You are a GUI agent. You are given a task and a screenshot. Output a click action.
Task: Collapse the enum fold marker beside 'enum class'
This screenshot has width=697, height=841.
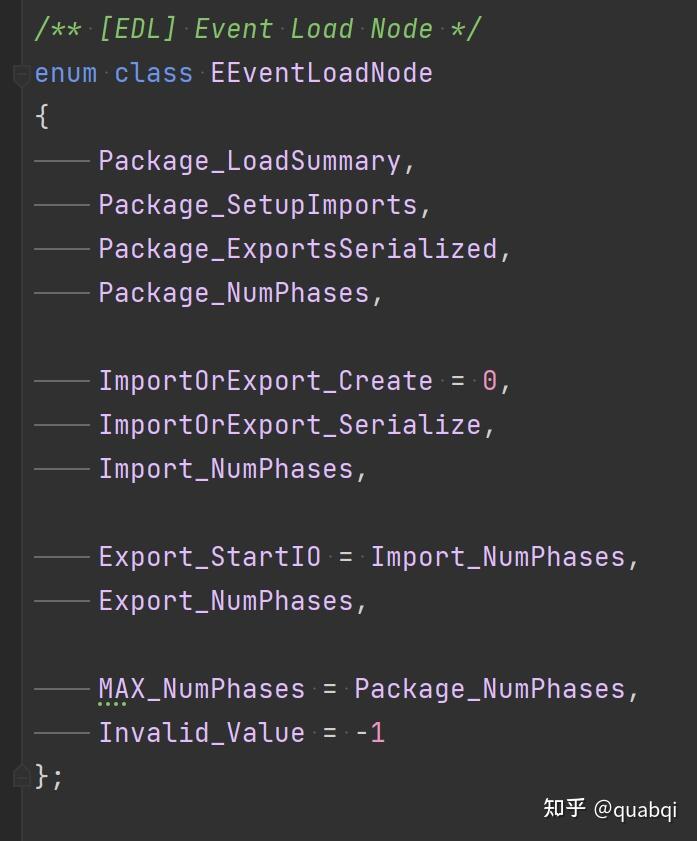tap(20, 74)
